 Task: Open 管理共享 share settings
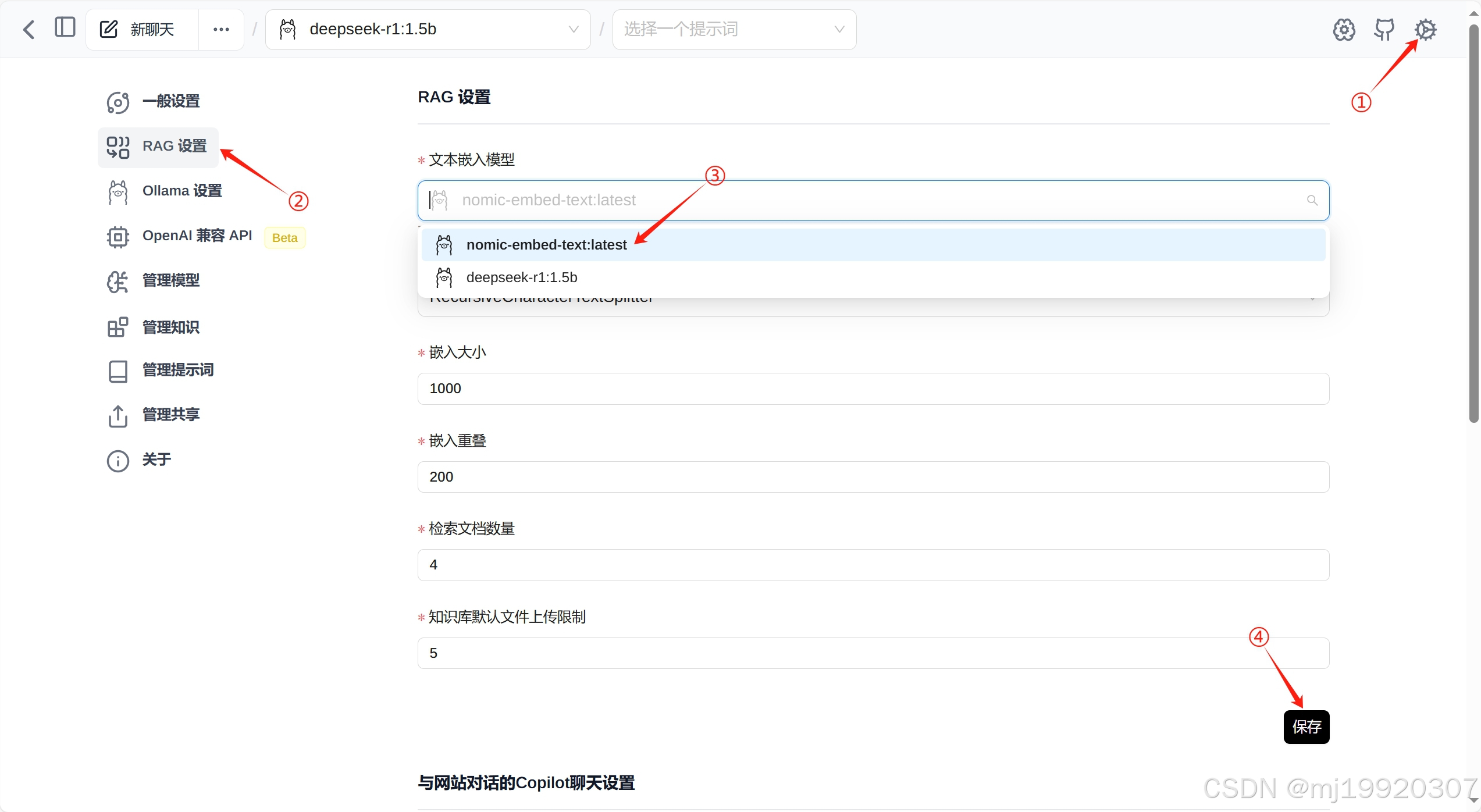pos(170,415)
